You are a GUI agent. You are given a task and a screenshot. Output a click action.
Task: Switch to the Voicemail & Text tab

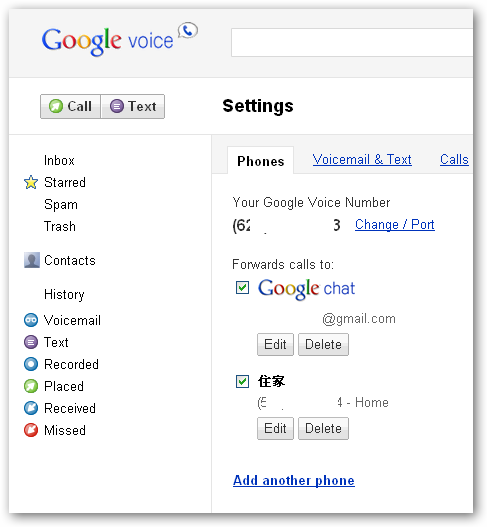pyautogui.click(x=362, y=159)
